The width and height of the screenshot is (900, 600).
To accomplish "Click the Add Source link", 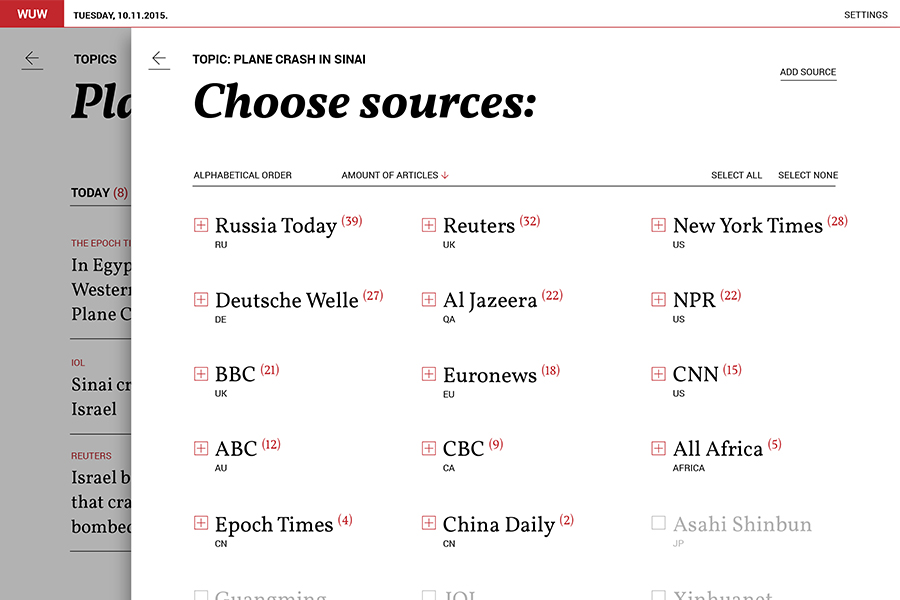I will (x=808, y=72).
